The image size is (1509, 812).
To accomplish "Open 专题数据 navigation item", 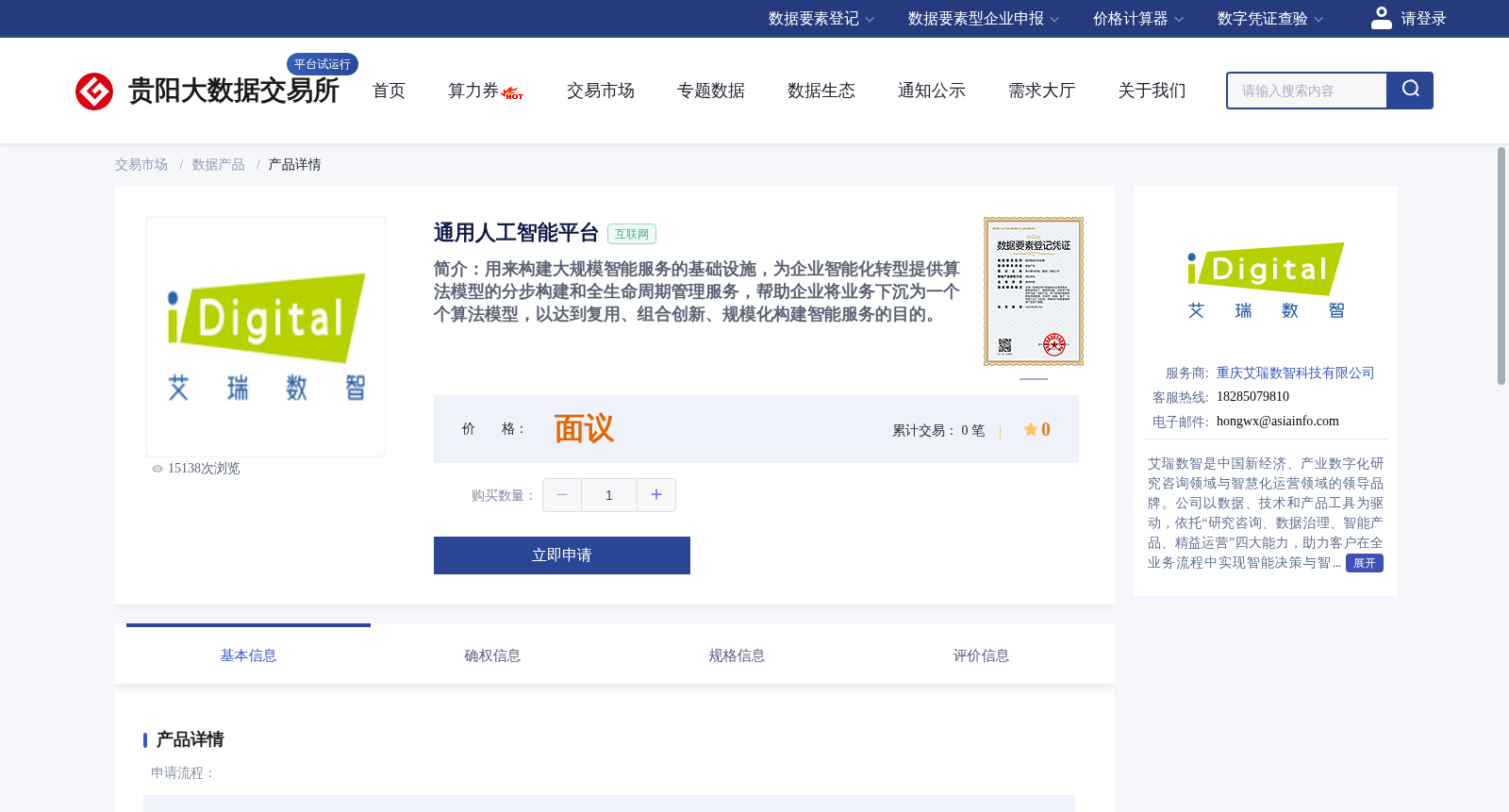I will (x=711, y=91).
